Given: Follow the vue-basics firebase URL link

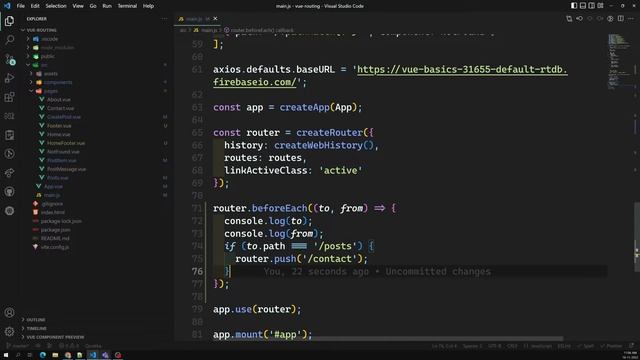Looking at the screenshot, I should [462, 70].
